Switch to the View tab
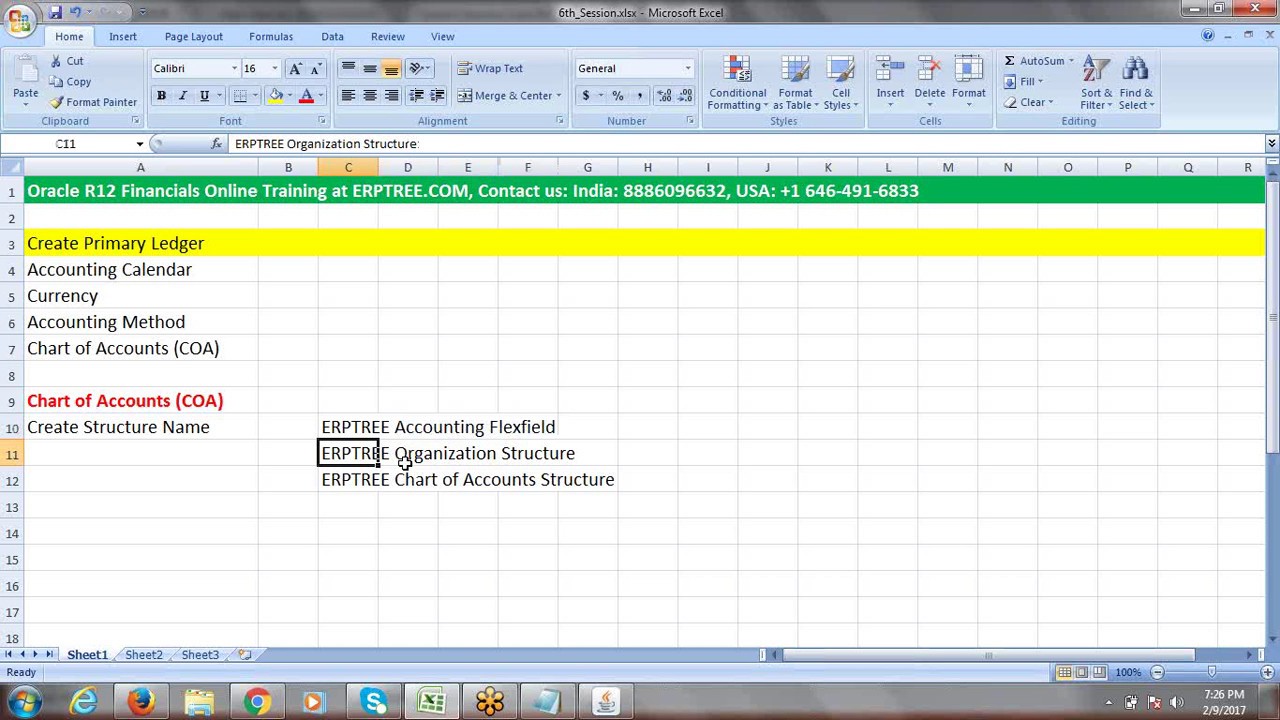The image size is (1280, 720). (442, 37)
